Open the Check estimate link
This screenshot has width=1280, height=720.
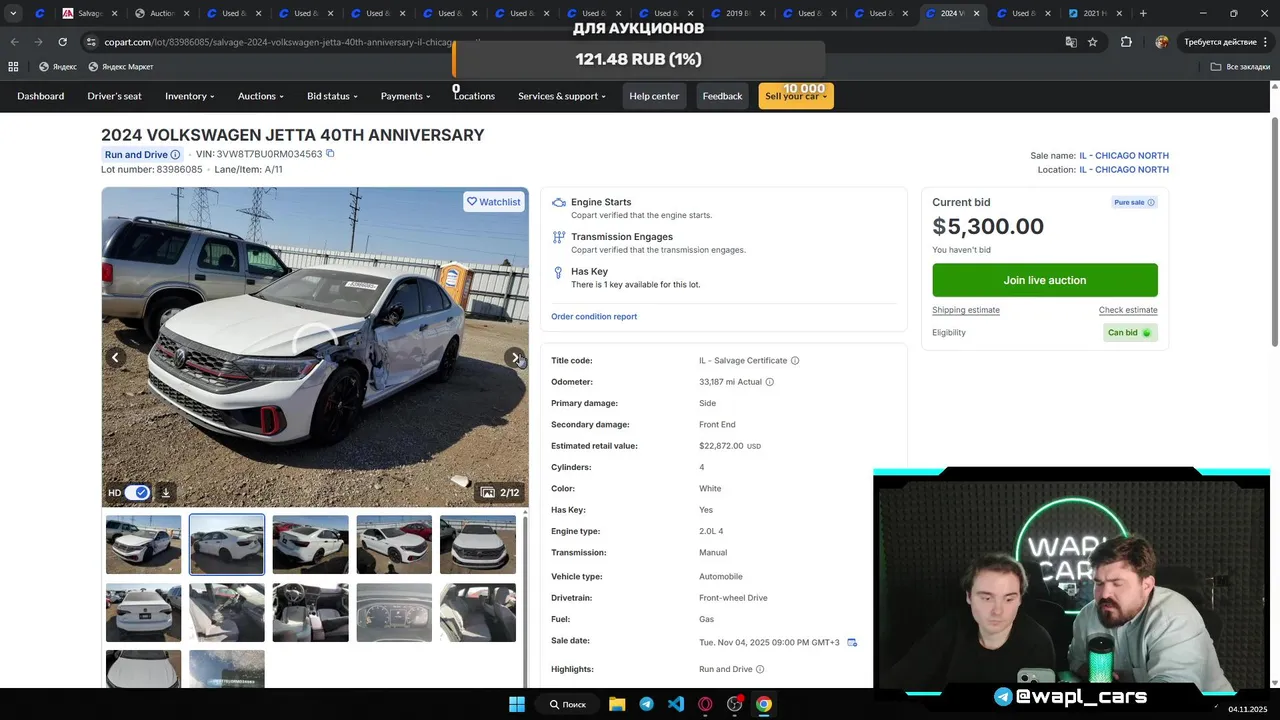pos(1128,310)
